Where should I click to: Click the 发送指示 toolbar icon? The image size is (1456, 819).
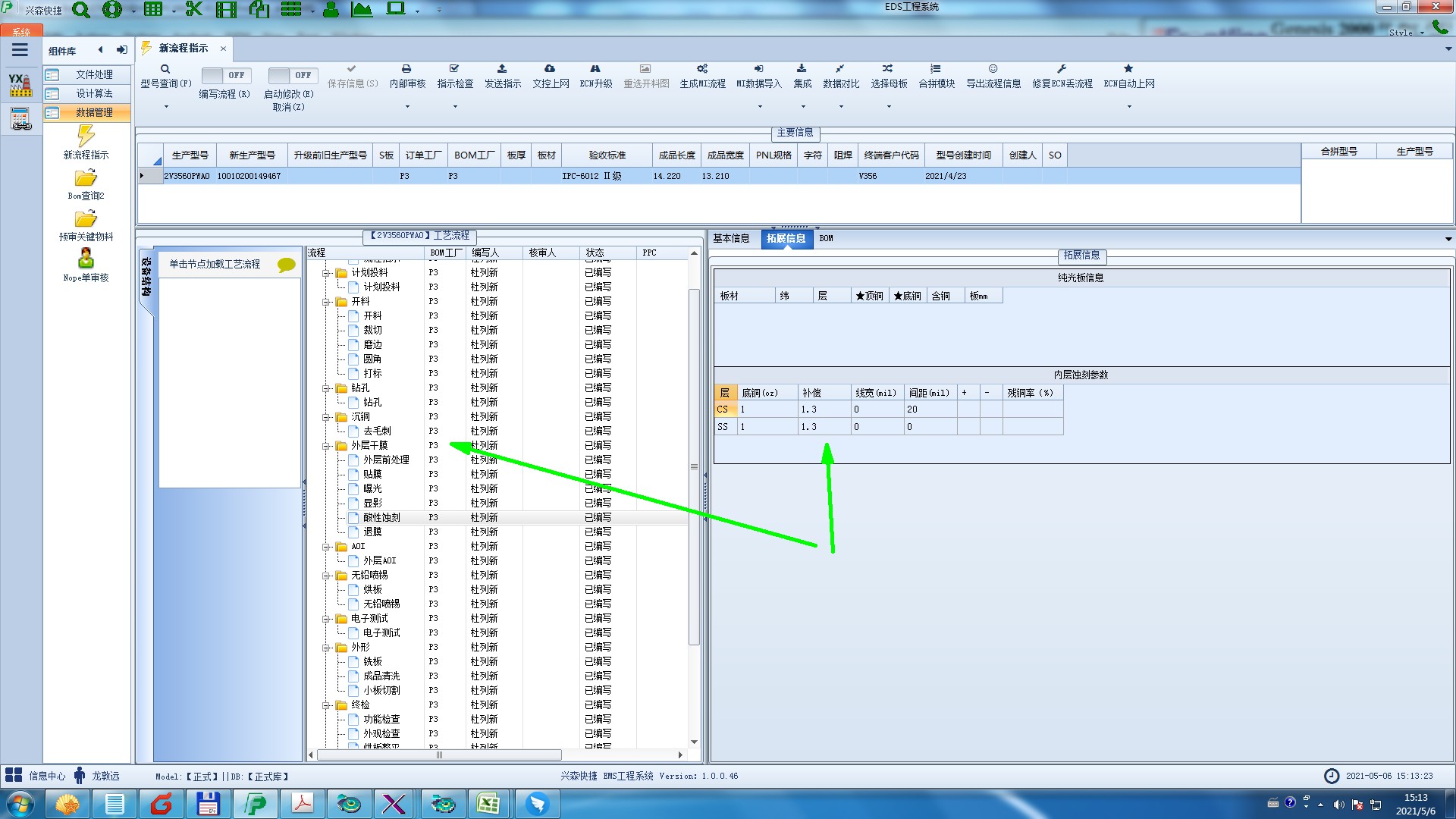pyautogui.click(x=502, y=69)
